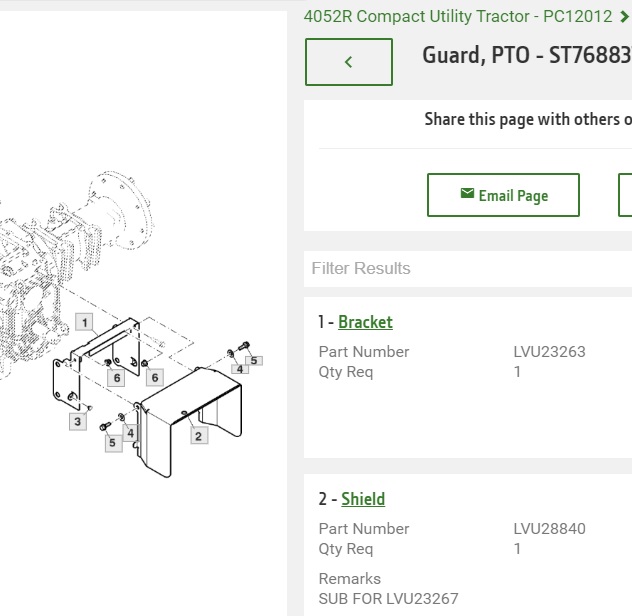Select the left callout 6 label
The width and height of the screenshot is (632, 616).
(x=116, y=378)
